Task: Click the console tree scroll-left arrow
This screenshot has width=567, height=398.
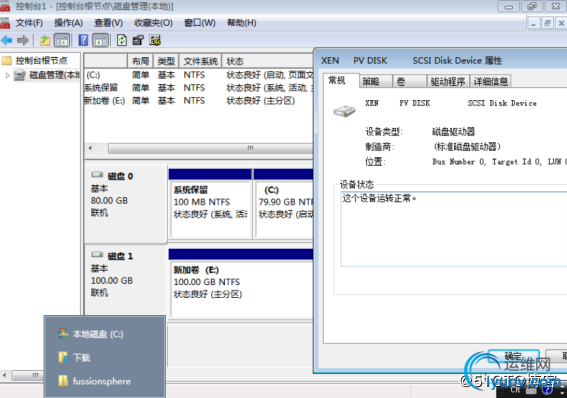Action: point(4,375)
